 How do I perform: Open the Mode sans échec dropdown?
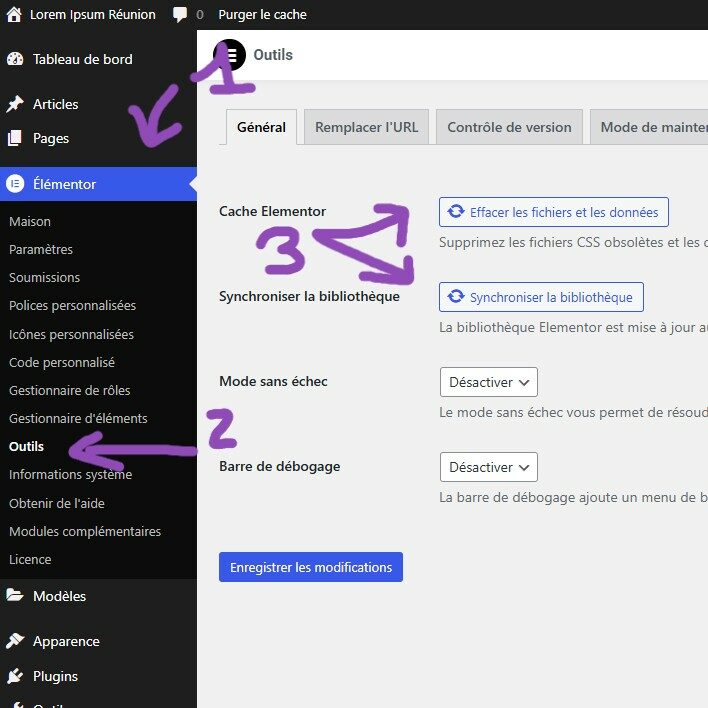[x=489, y=382]
